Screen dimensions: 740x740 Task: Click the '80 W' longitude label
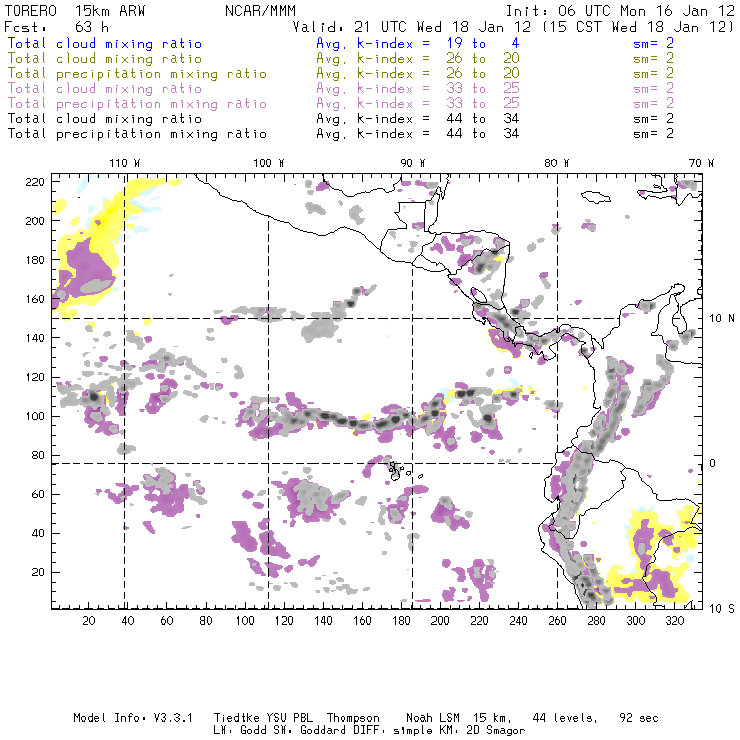click(557, 163)
